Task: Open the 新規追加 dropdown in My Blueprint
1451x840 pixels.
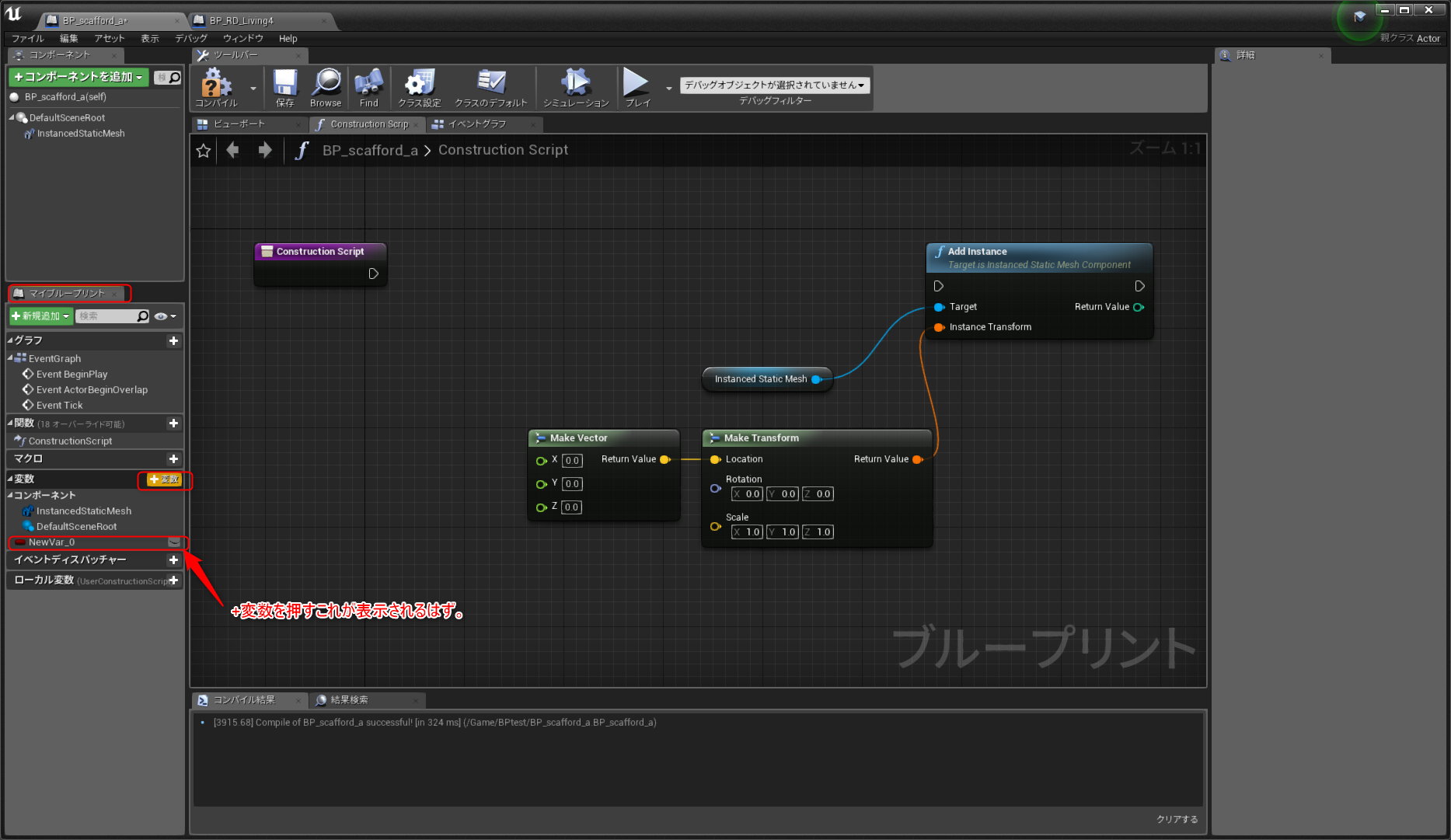Action: pyautogui.click(x=41, y=316)
